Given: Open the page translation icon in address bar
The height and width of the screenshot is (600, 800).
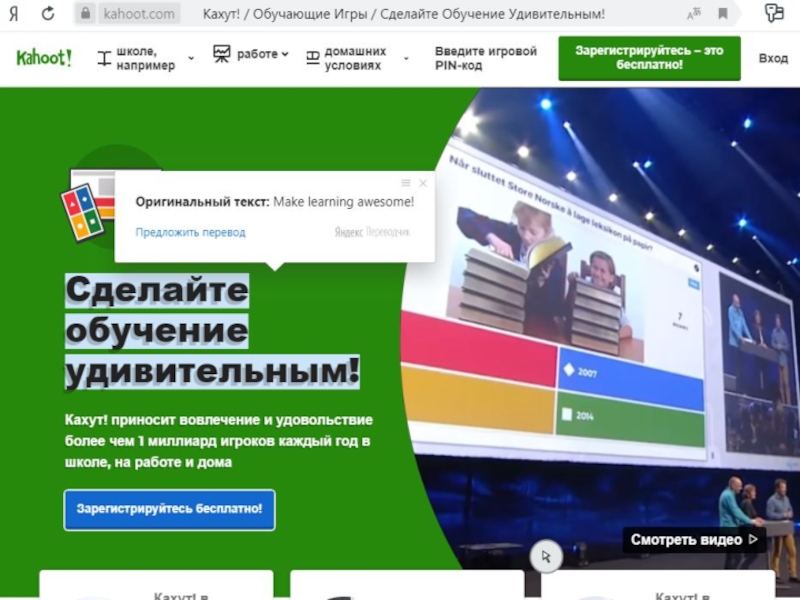Looking at the screenshot, I should [x=693, y=13].
